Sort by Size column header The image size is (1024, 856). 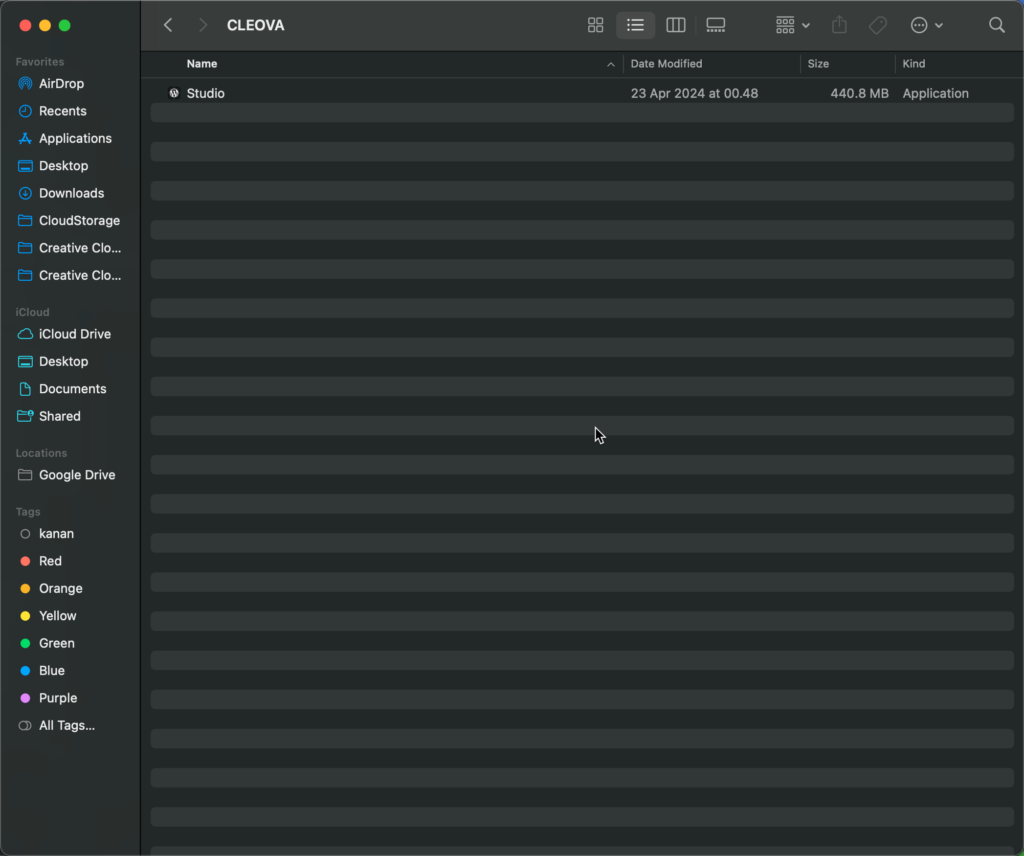tap(818, 64)
